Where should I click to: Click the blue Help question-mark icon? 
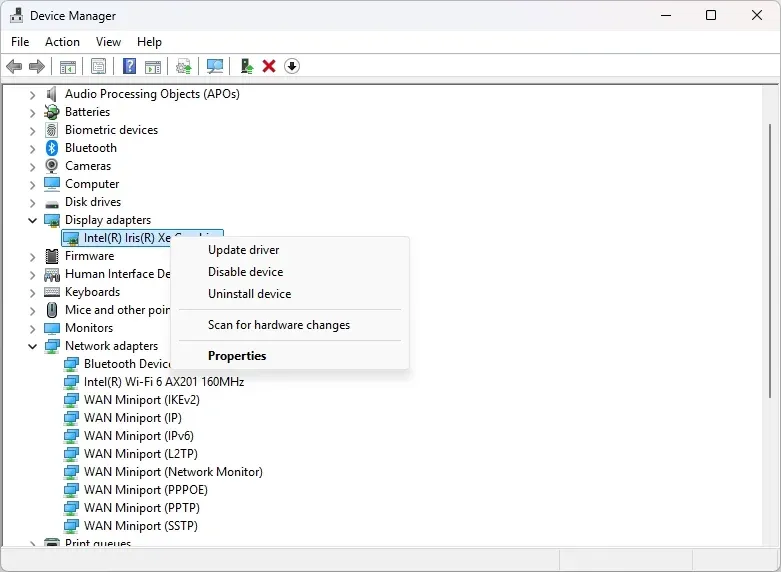(130, 66)
